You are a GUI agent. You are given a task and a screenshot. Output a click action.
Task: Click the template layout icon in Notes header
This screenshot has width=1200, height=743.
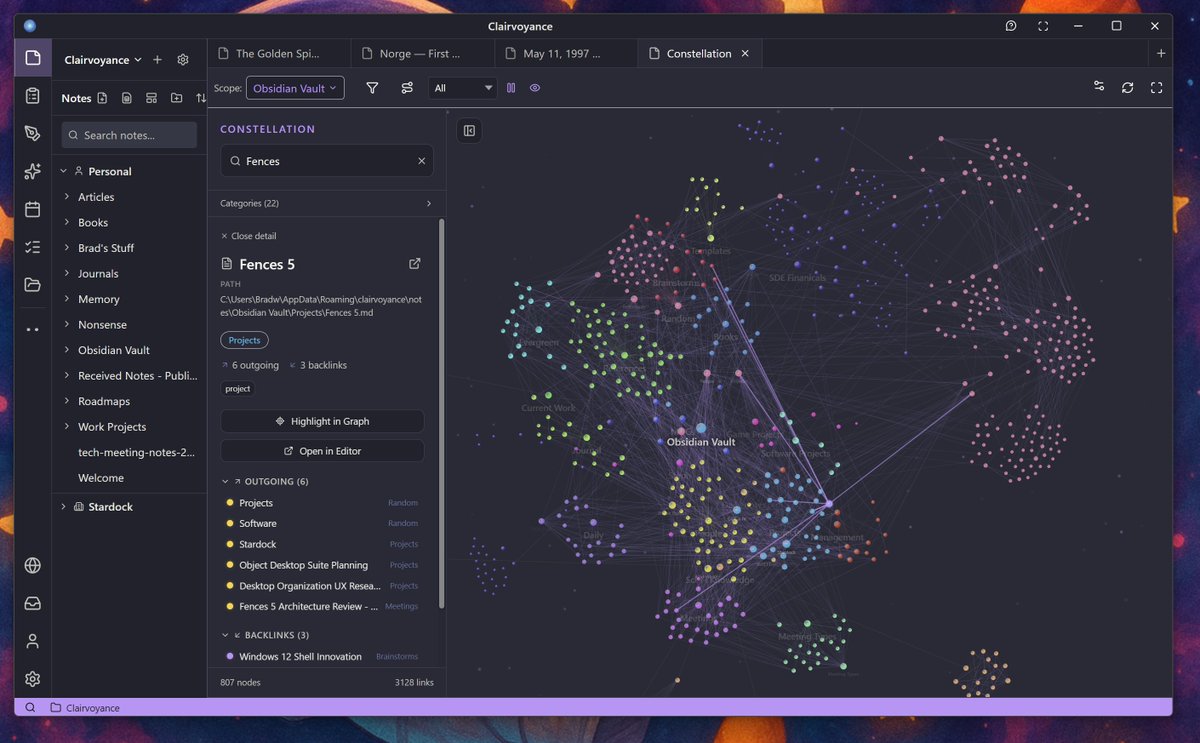(x=152, y=98)
